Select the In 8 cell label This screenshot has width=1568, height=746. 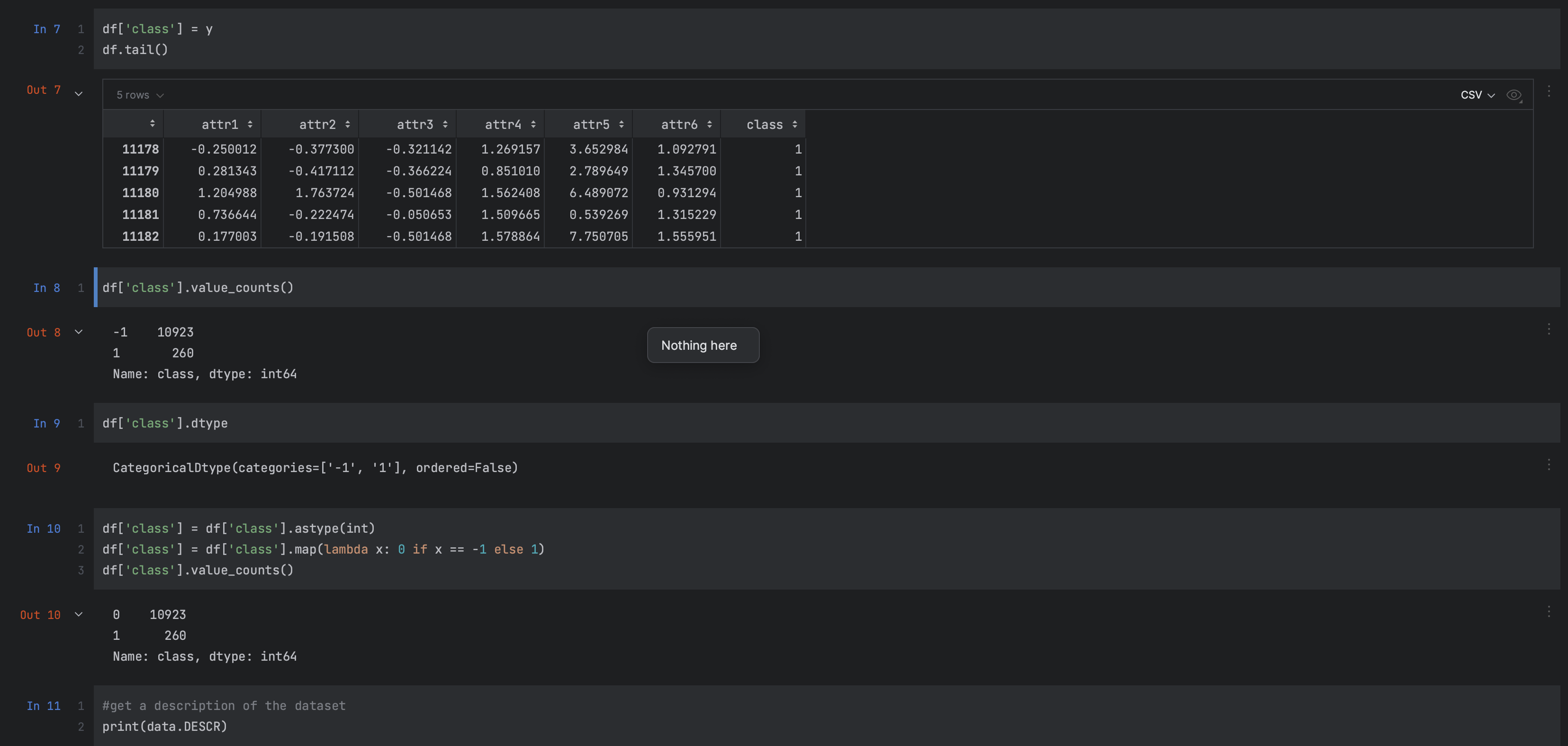[47, 287]
